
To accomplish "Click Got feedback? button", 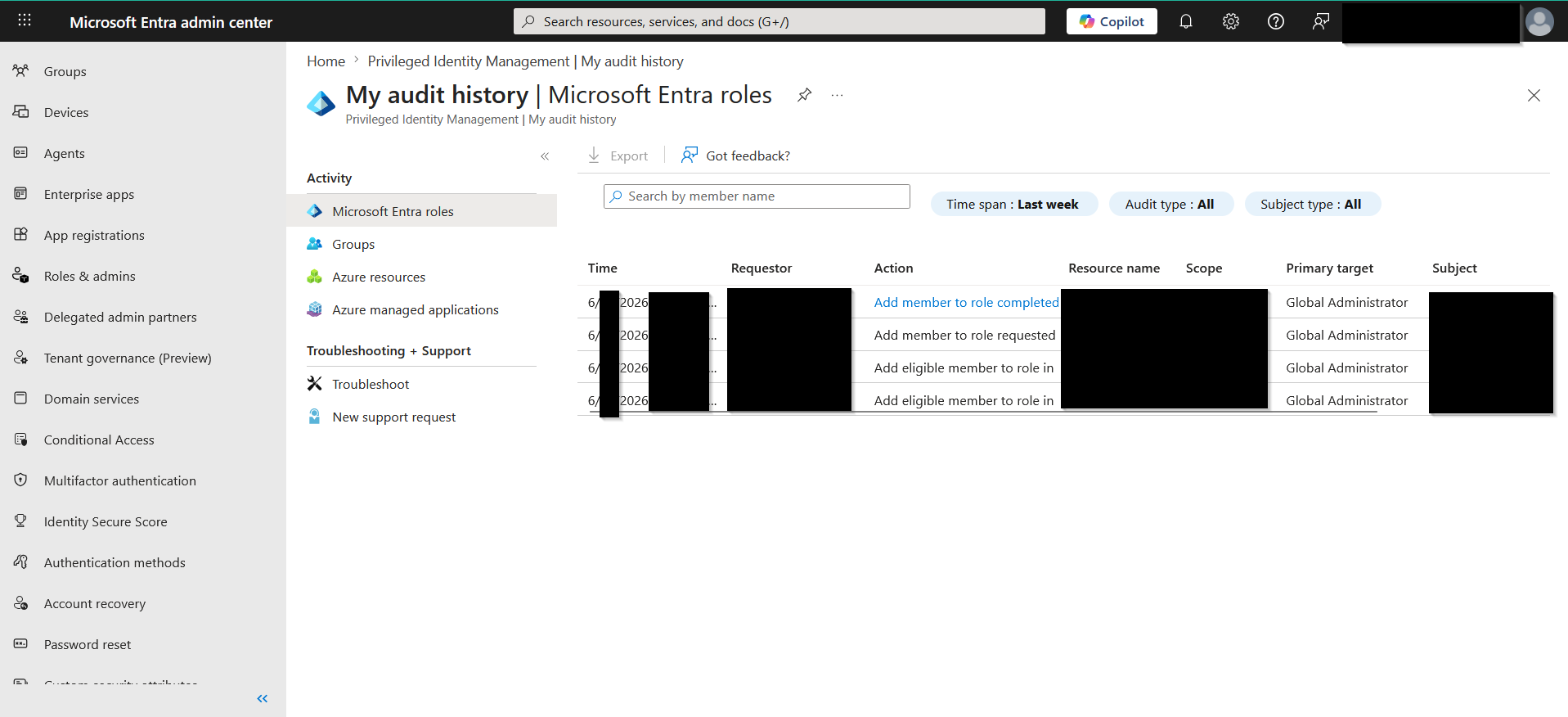I will [x=735, y=156].
